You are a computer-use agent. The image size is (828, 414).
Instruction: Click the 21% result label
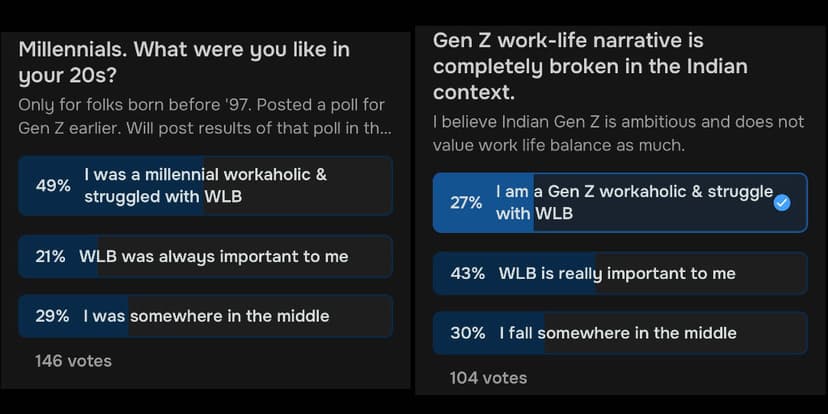50,257
